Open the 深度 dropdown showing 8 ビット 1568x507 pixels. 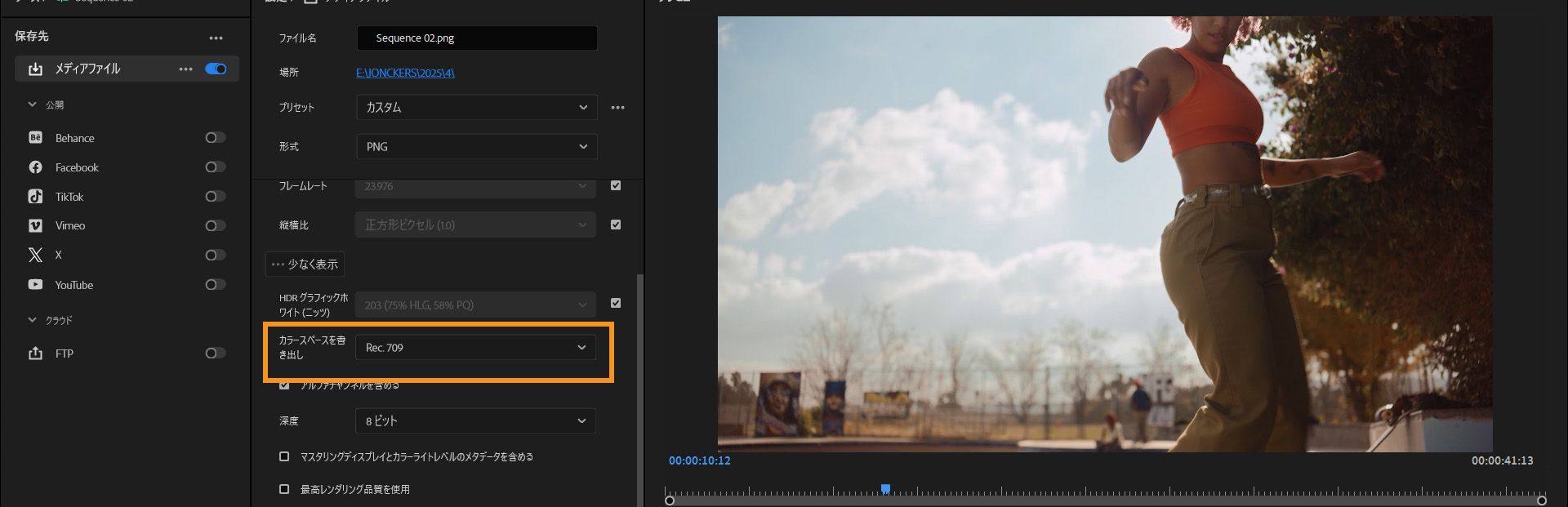[x=476, y=421]
